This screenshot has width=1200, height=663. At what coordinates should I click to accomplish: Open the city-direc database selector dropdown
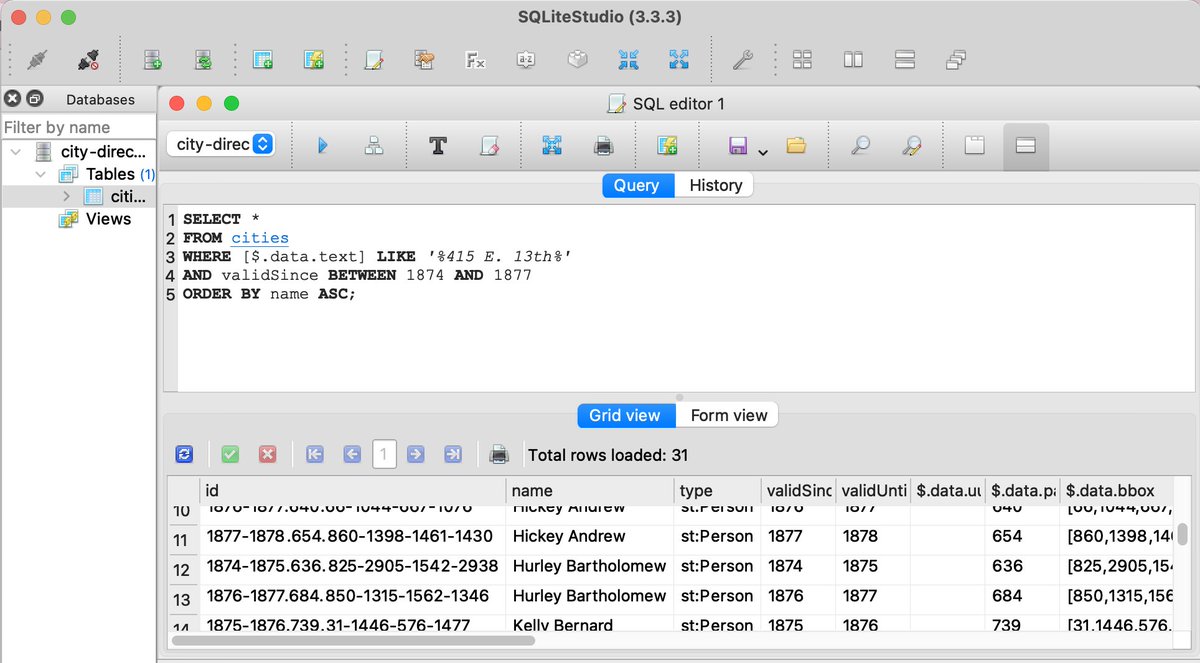click(x=220, y=144)
